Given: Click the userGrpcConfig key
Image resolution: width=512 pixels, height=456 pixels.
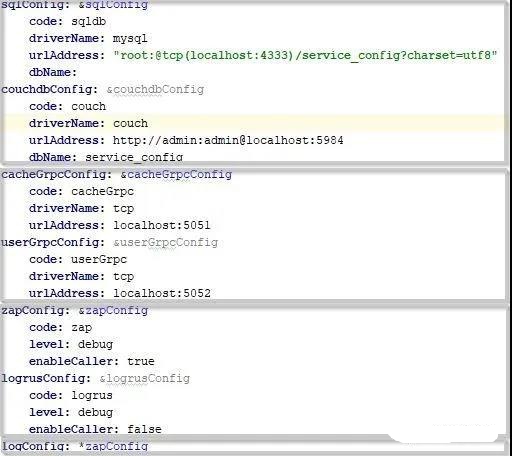Looking at the screenshot, I should (53, 243).
